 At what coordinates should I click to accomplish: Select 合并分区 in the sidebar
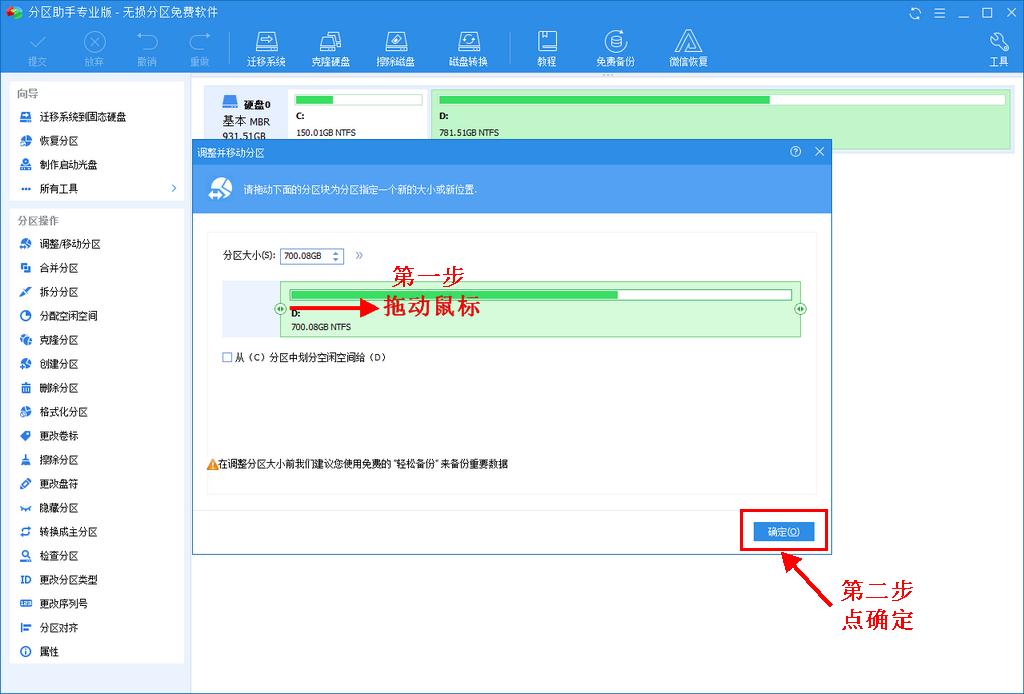60,268
